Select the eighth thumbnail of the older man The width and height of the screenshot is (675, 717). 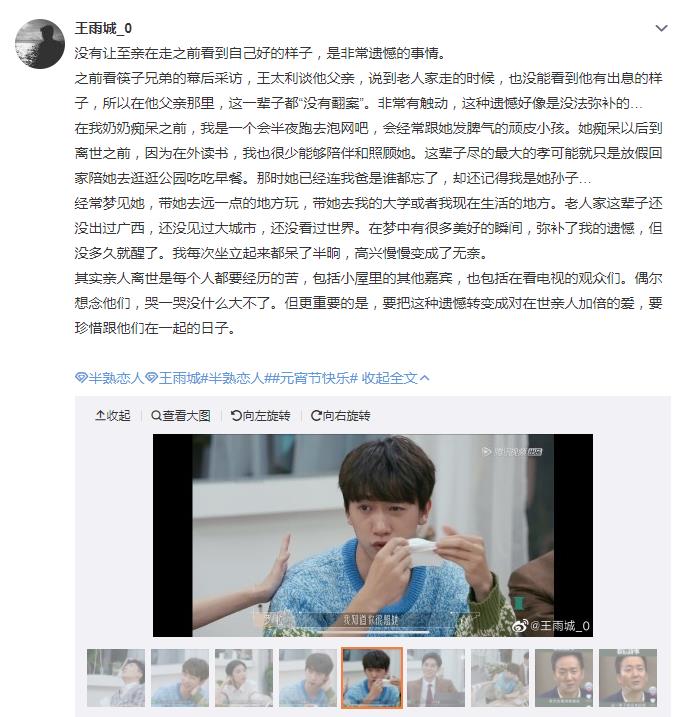point(564,678)
